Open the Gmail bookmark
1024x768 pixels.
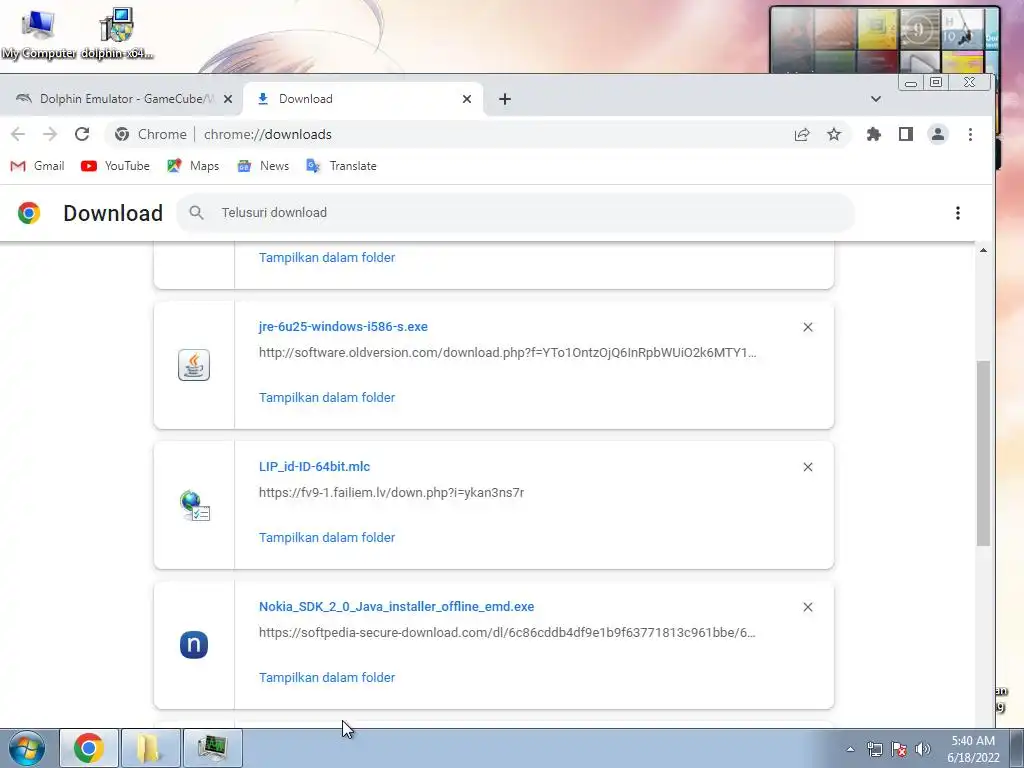[37, 166]
